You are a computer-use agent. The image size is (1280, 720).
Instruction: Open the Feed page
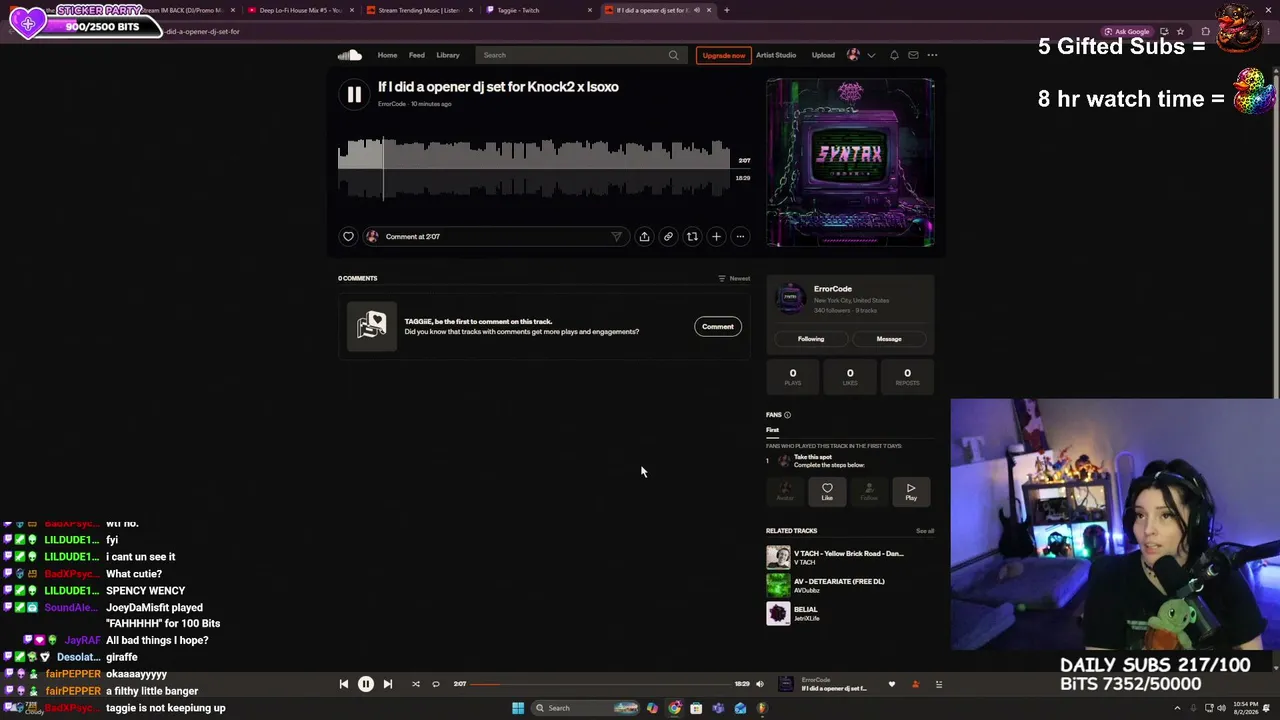[x=417, y=55]
